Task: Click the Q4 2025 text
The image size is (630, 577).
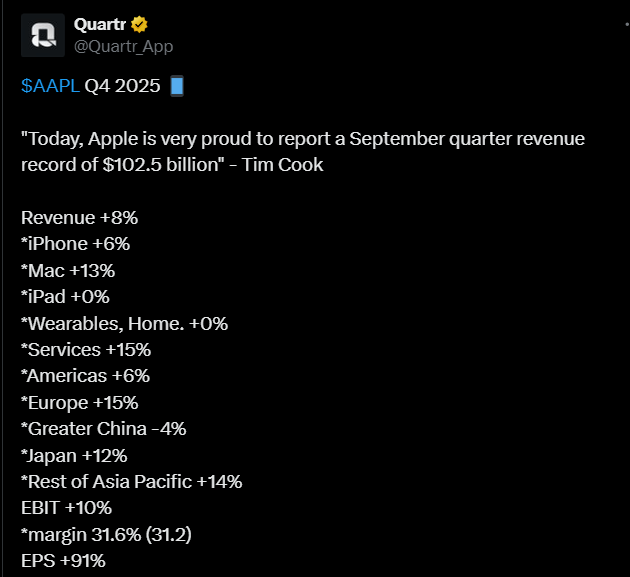Action: coord(122,86)
